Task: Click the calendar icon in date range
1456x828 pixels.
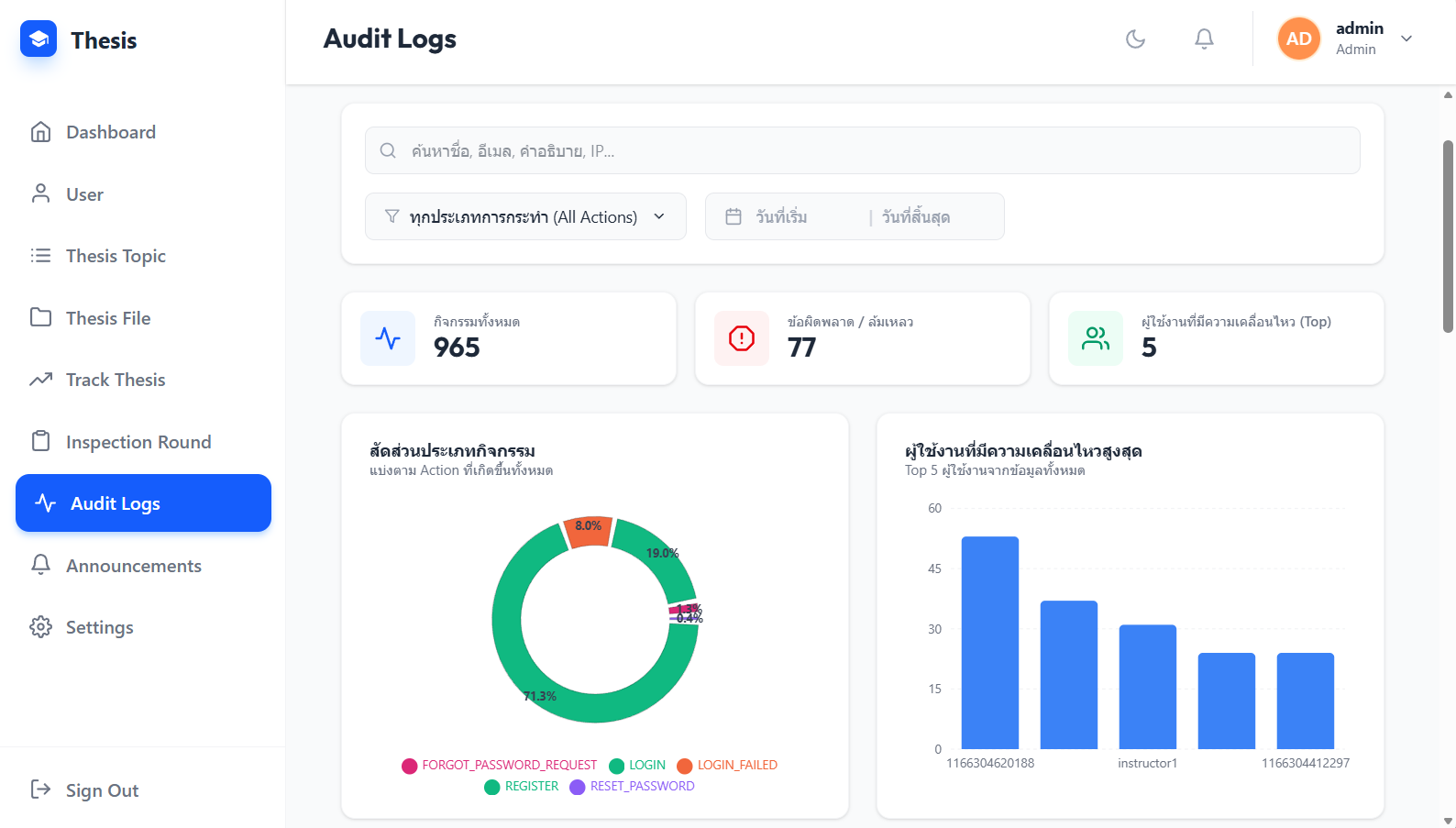Action: (734, 216)
